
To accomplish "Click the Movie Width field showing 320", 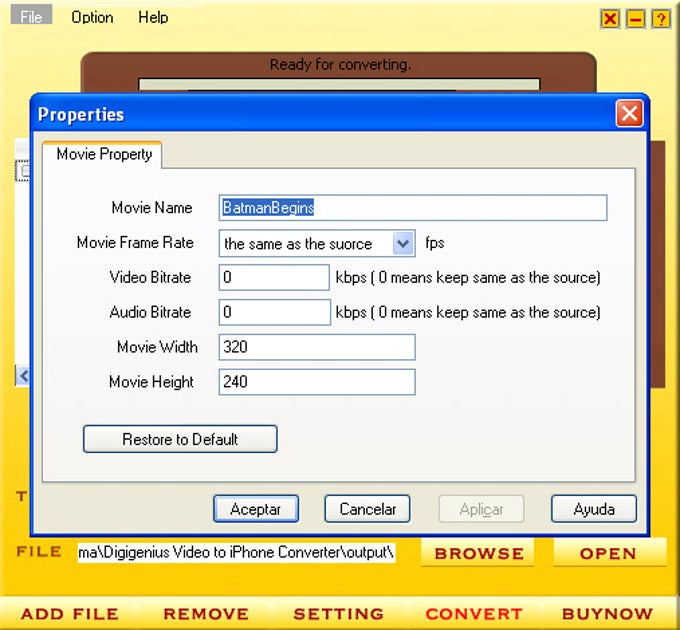I will (317, 347).
